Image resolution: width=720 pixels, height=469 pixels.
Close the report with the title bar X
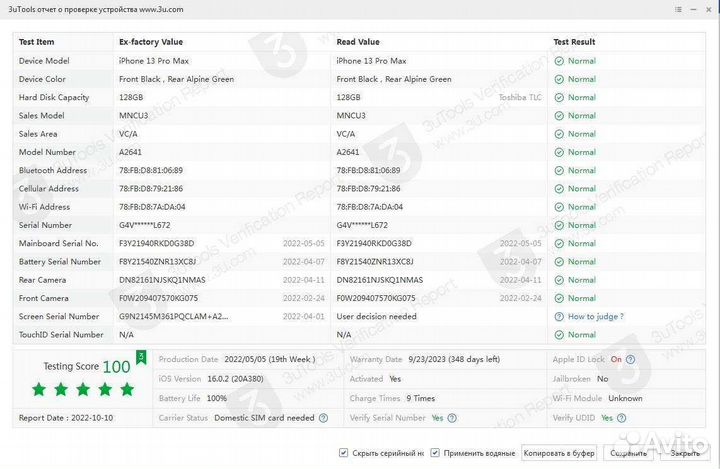click(709, 10)
